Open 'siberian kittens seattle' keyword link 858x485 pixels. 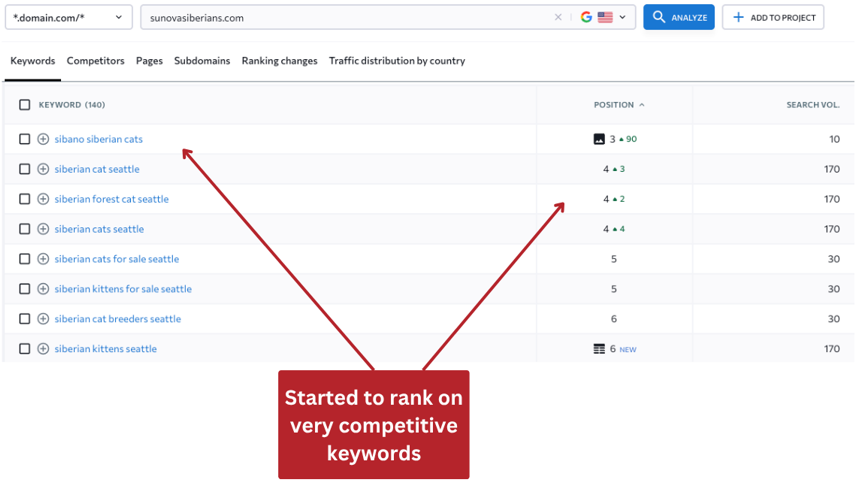pyautogui.click(x=106, y=349)
